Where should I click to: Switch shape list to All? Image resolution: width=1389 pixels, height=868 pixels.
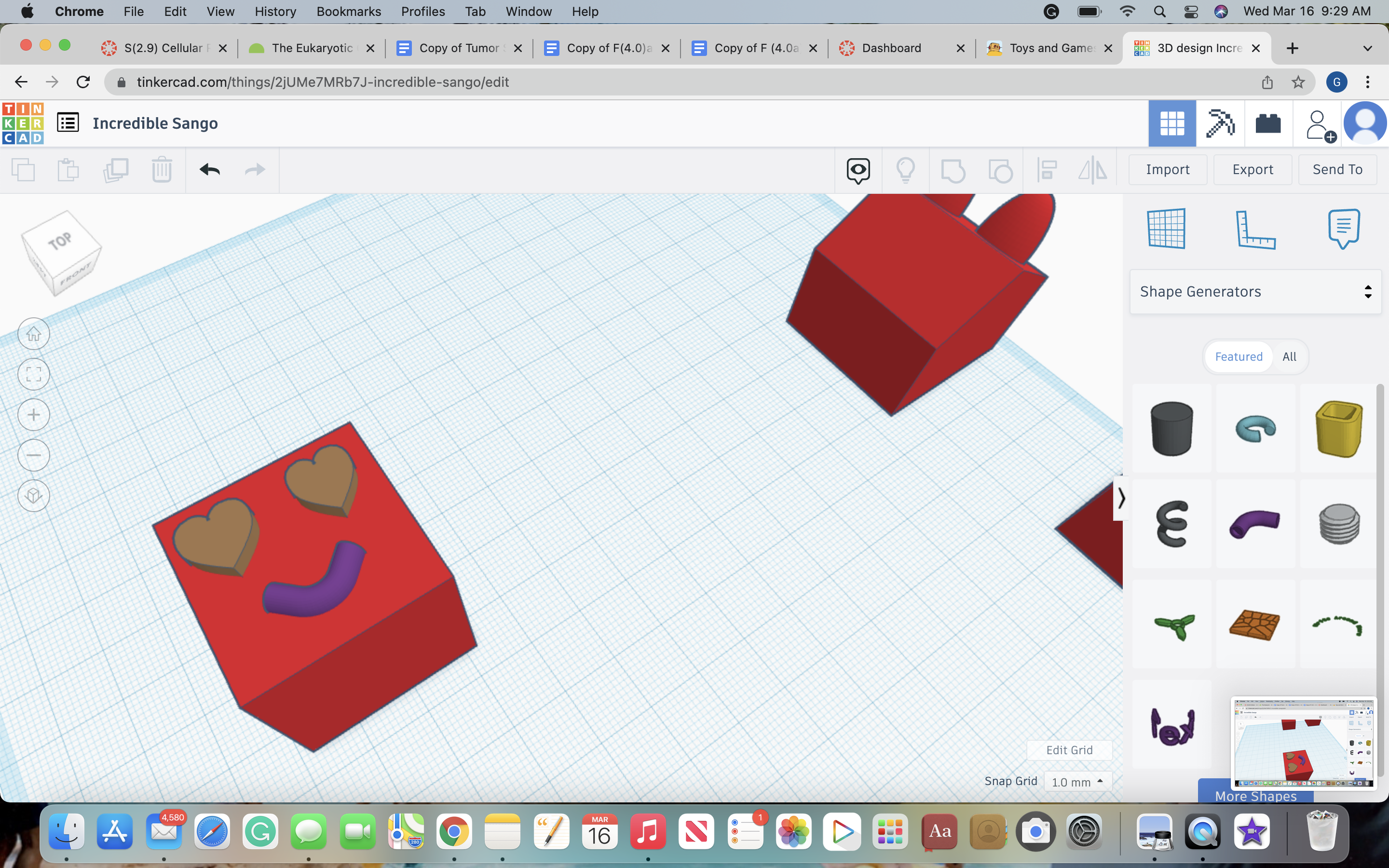click(1289, 356)
